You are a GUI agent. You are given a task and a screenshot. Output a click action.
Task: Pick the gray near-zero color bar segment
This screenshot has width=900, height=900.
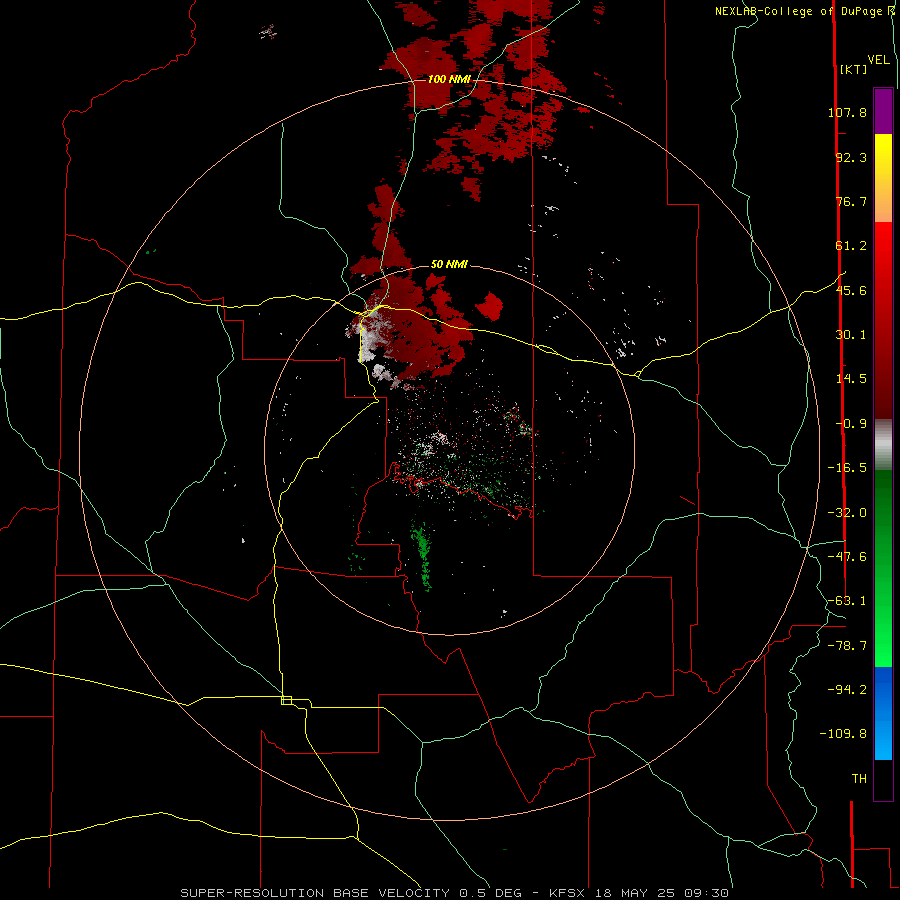pos(883,445)
